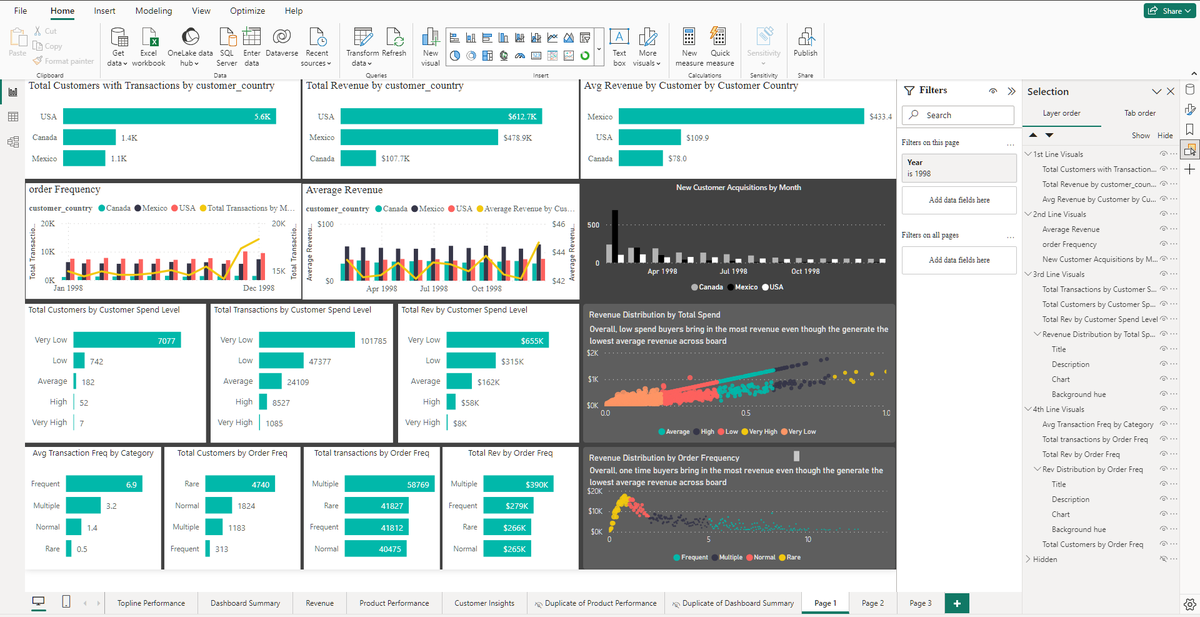
Task: Insert a New visual
Action: (430, 47)
